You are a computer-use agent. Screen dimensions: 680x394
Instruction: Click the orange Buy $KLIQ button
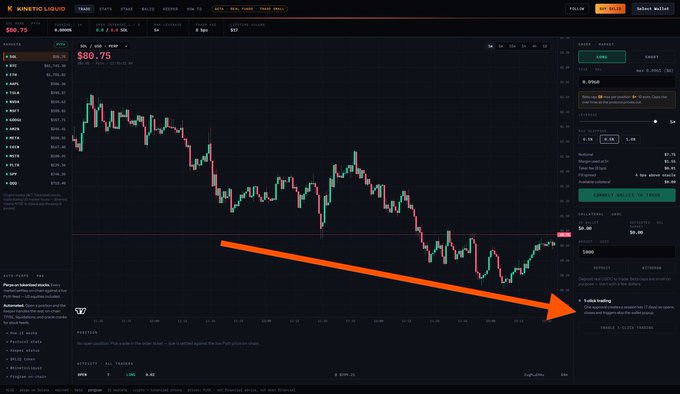coord(610,9)
